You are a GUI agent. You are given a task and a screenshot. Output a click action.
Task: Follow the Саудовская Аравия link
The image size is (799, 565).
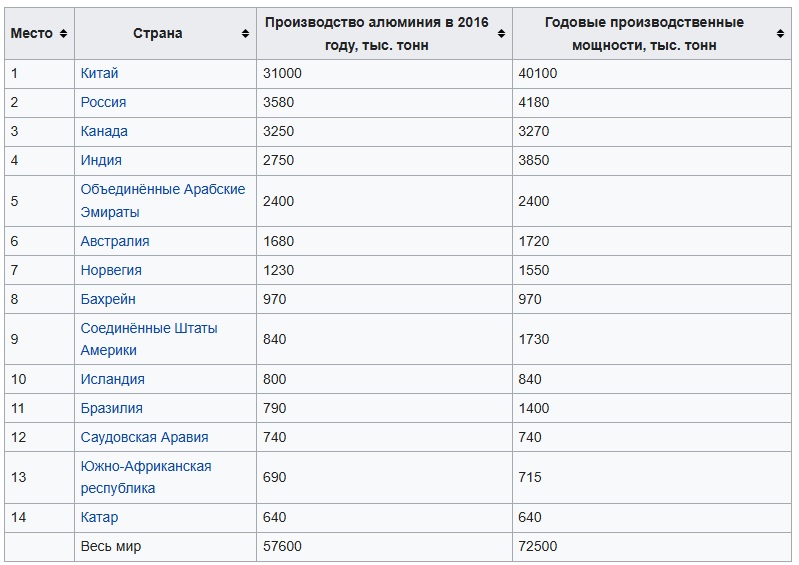(x=144, y=438)
